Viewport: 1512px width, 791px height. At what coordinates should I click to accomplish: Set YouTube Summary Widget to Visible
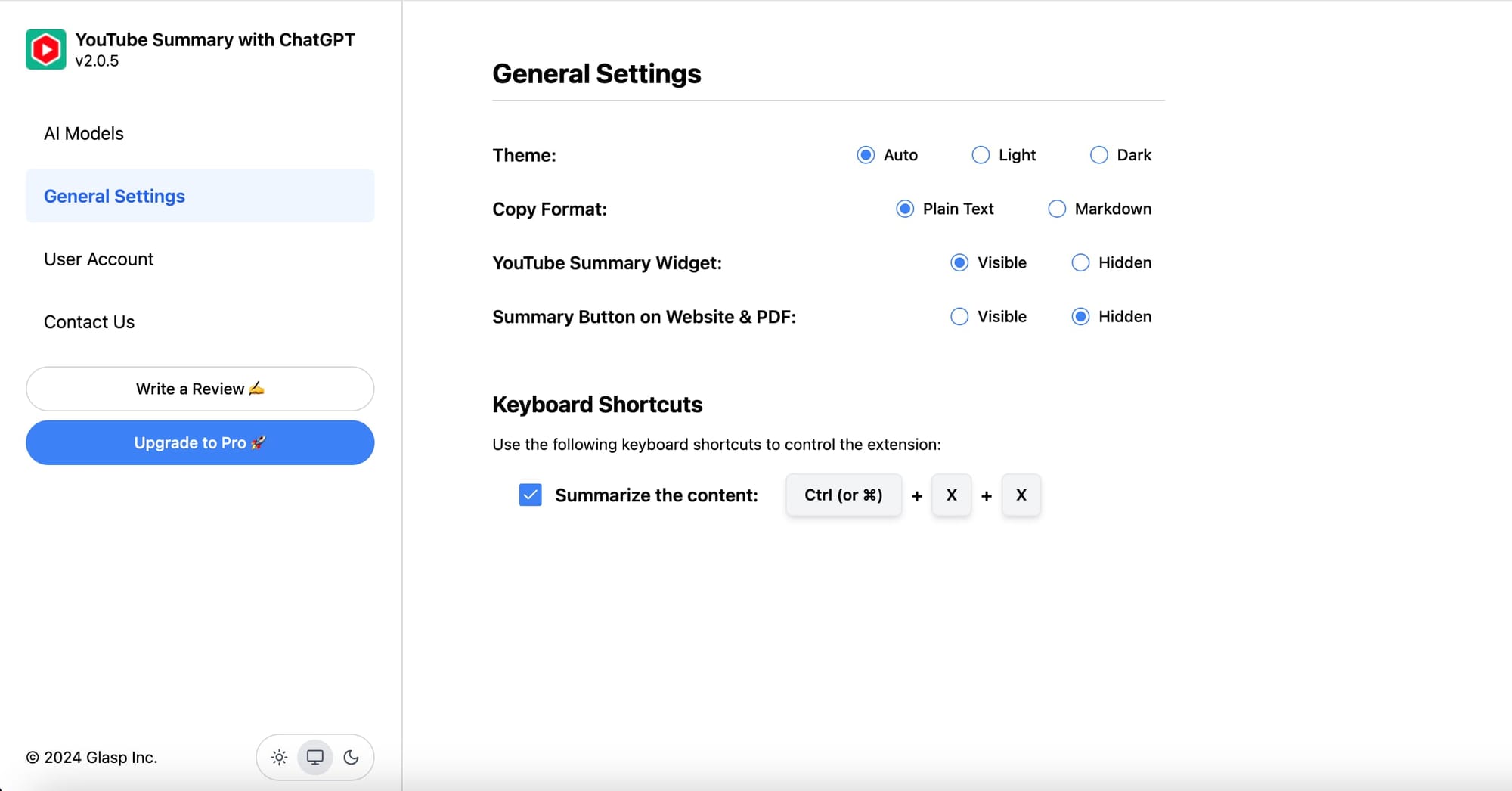(959, 262)
